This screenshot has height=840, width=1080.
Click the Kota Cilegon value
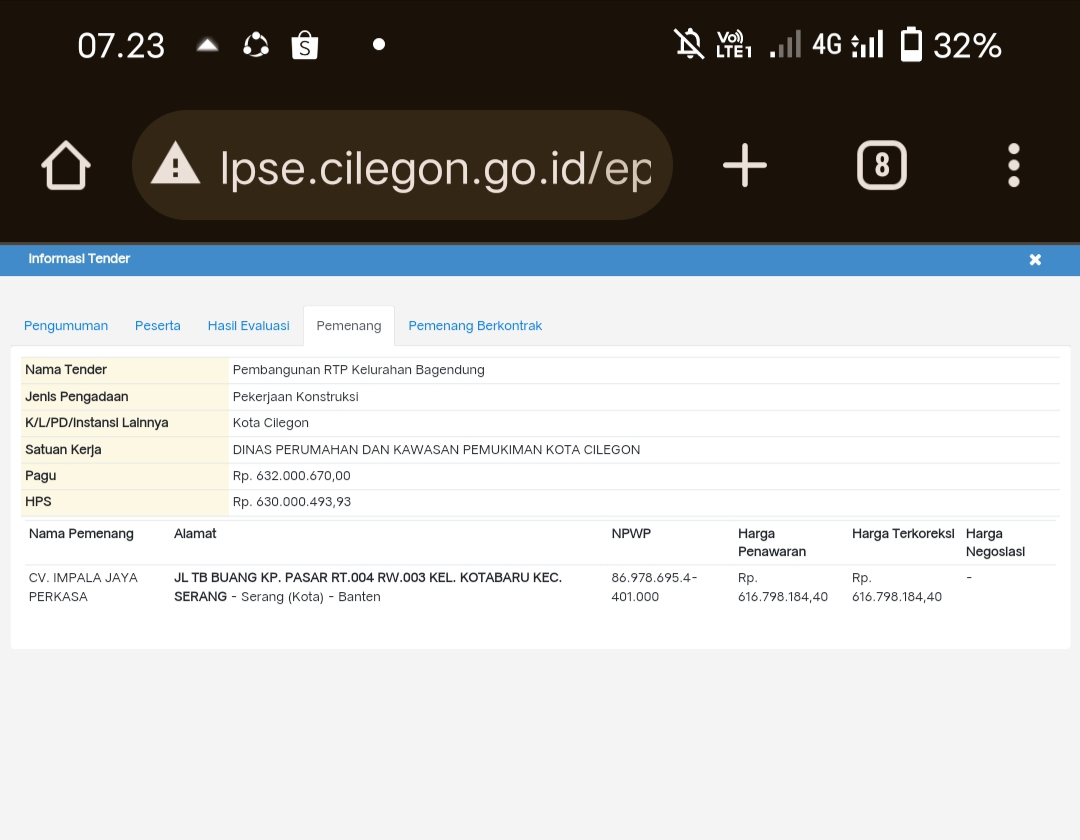pyautogui.click(x=271, y=423)
